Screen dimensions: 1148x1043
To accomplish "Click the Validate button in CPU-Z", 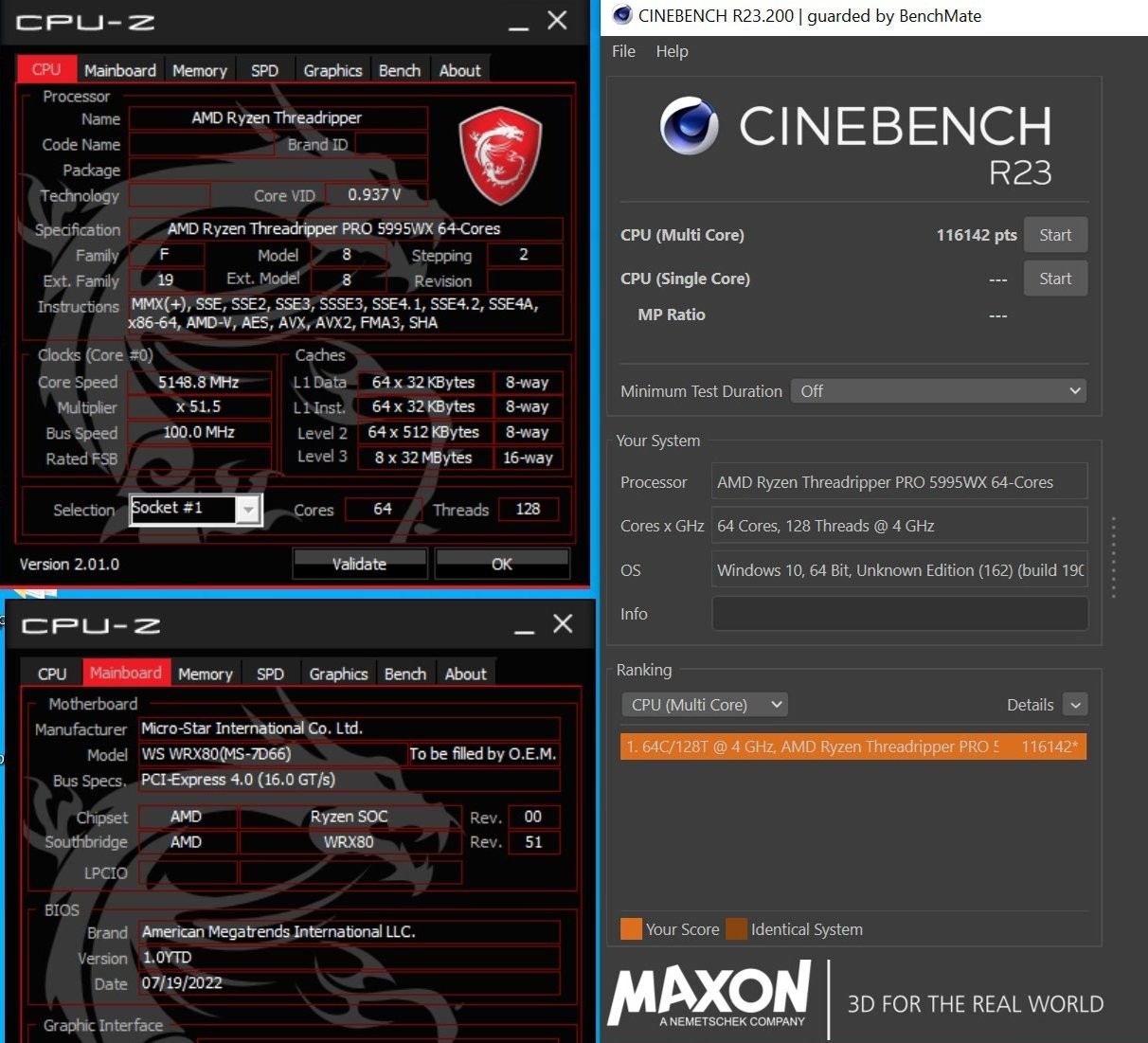I will pyautogui.click(x=359, y=564).
